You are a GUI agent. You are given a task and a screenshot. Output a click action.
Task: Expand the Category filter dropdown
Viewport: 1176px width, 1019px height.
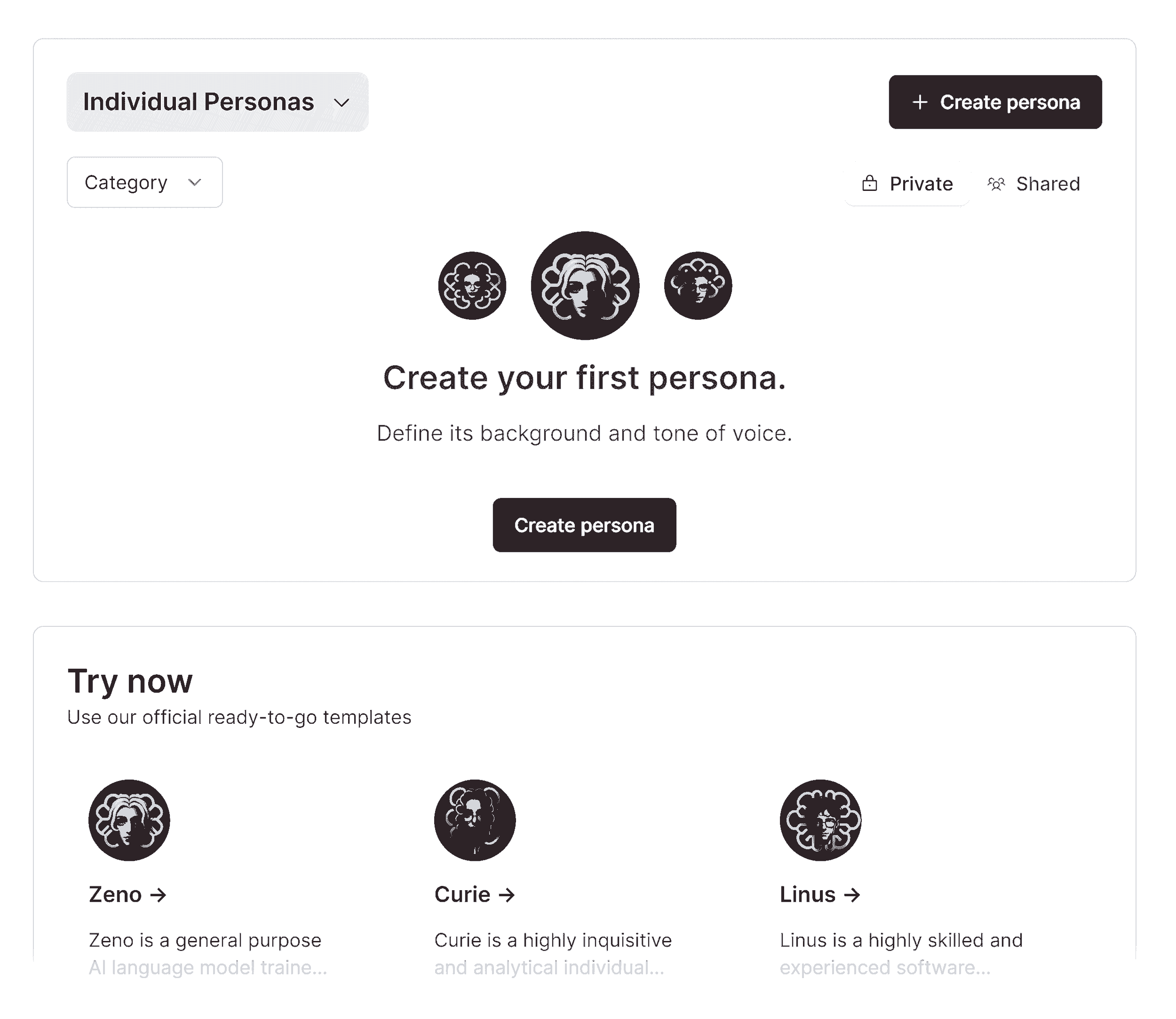(x=144, y=182)
